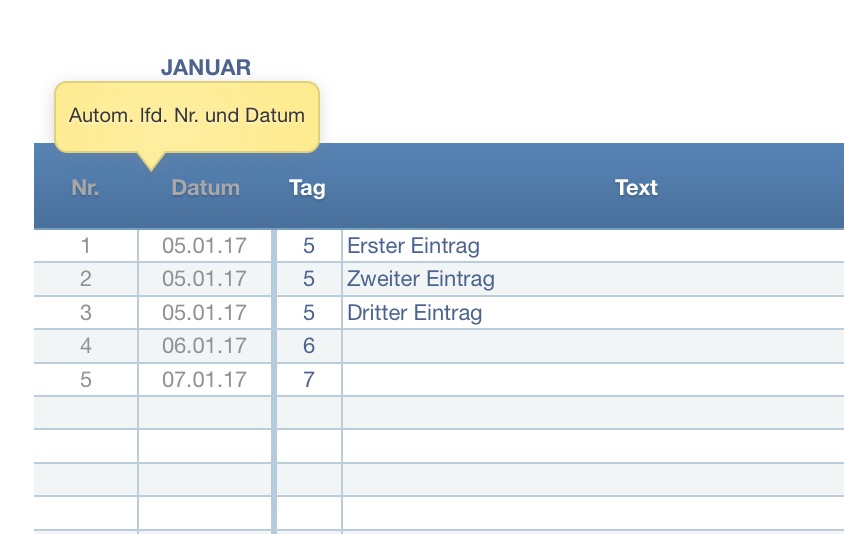Click the empty Text cell beside 06.01.17
The image size is (844, 534).
592,346
